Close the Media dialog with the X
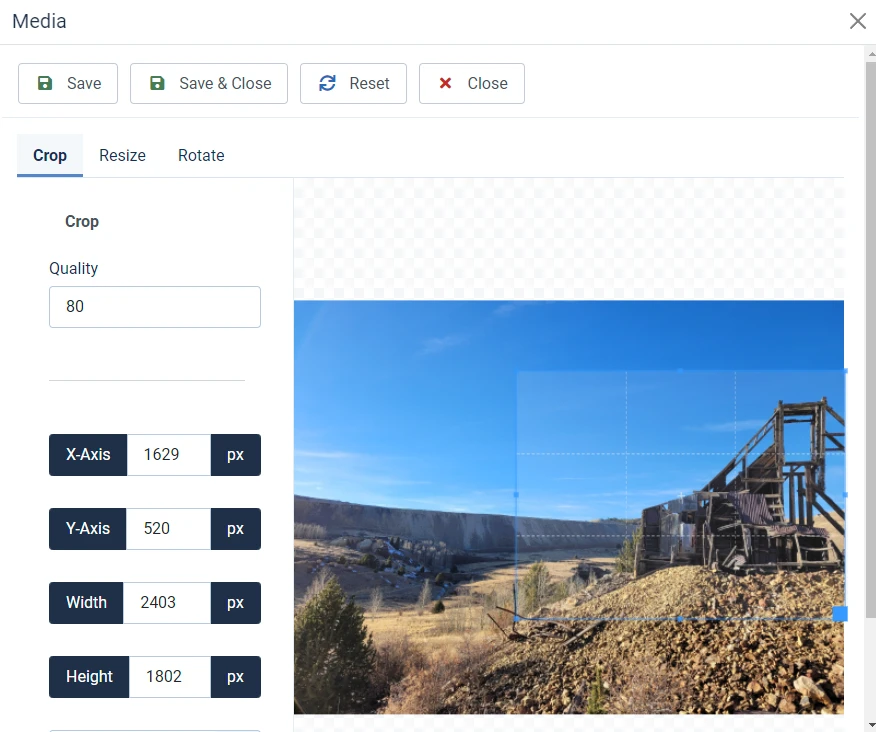The width and height of the screenshot is (876, 732). point(858,21)
